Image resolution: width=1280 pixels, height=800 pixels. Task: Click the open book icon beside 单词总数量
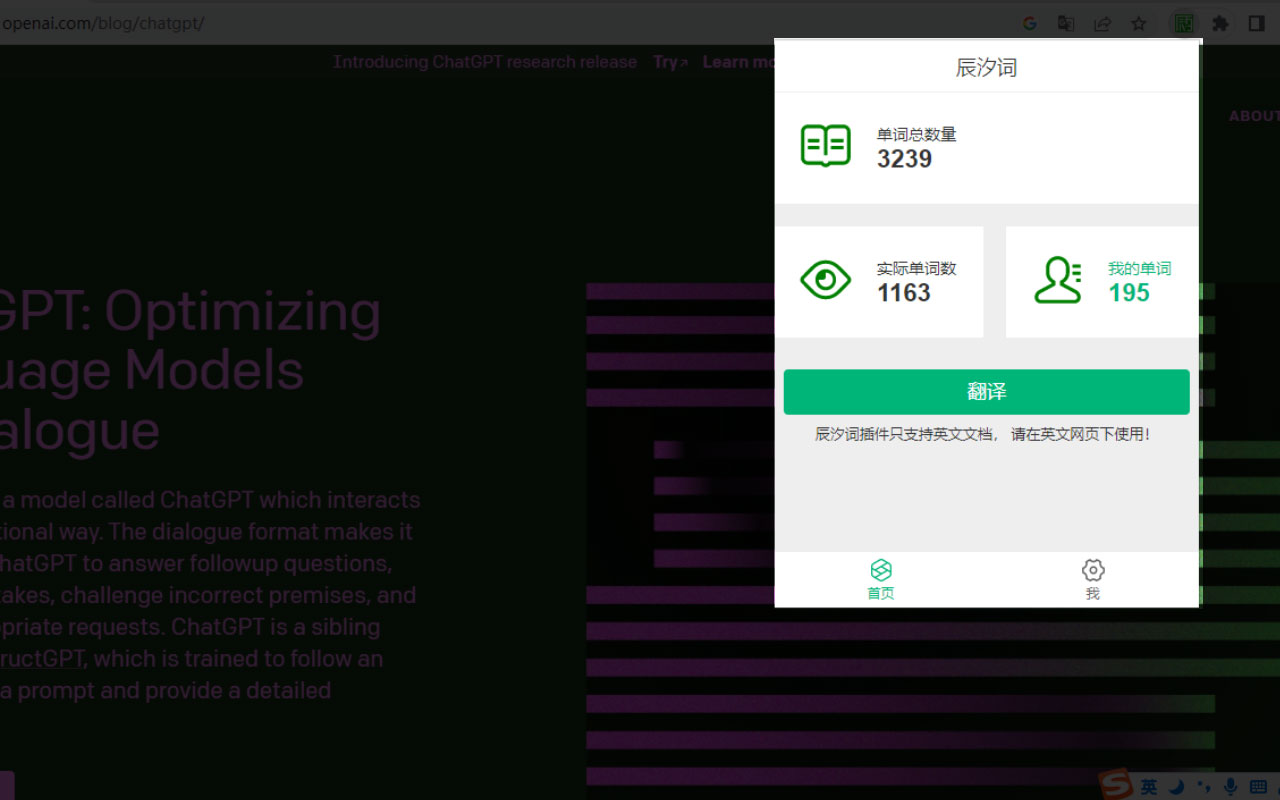tap(826, 146)
